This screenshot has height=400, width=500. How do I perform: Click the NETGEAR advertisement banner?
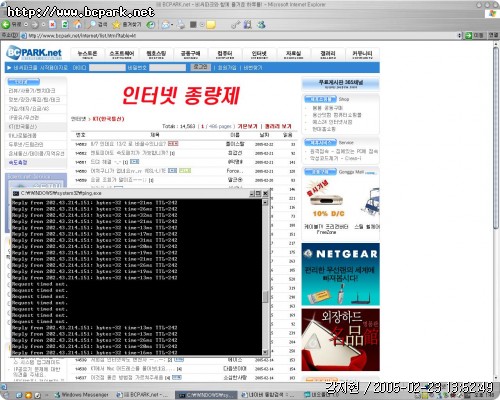(x=340, y=274)
